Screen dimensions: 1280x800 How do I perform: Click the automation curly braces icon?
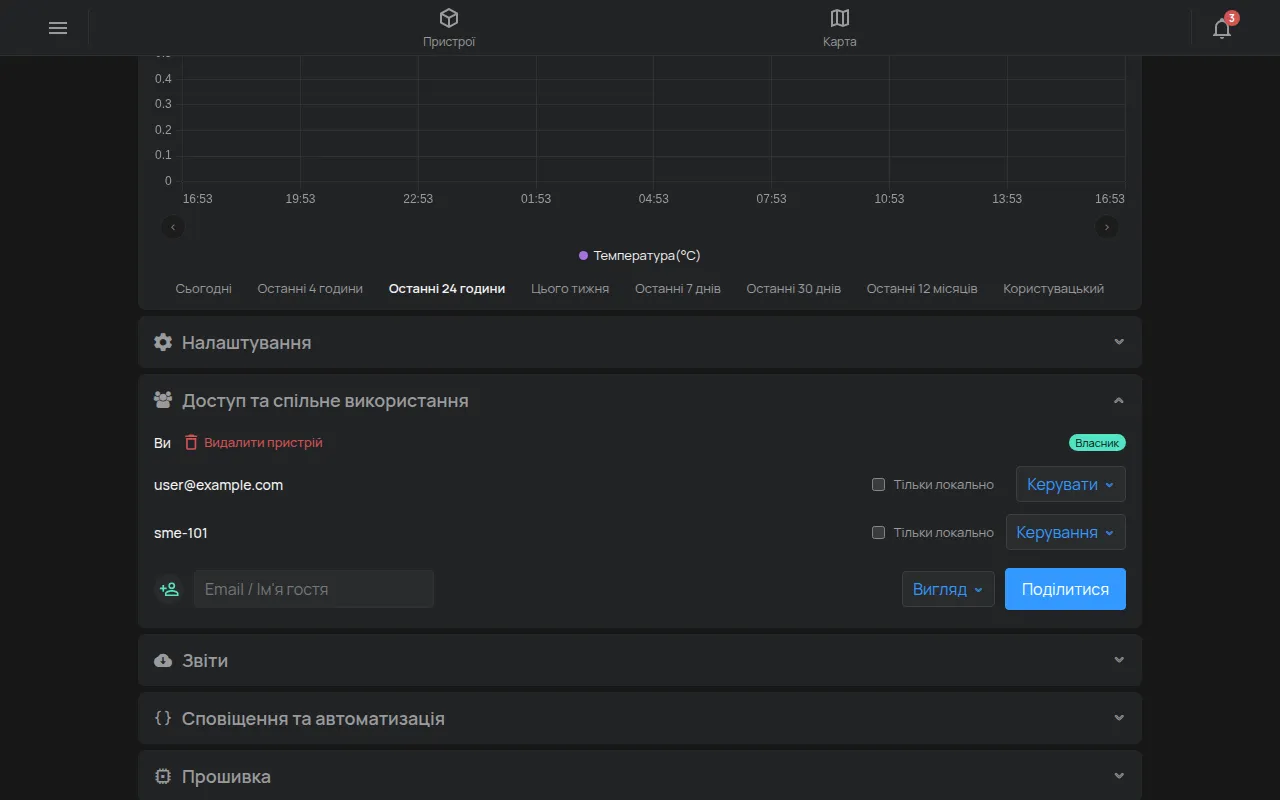pos(163,718)
